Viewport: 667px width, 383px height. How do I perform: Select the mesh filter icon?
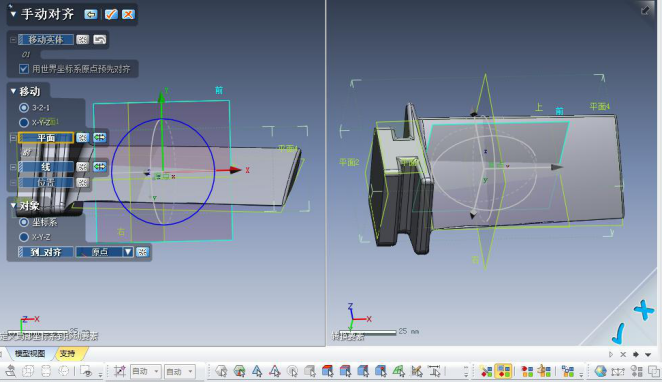(x=221, y=372)
